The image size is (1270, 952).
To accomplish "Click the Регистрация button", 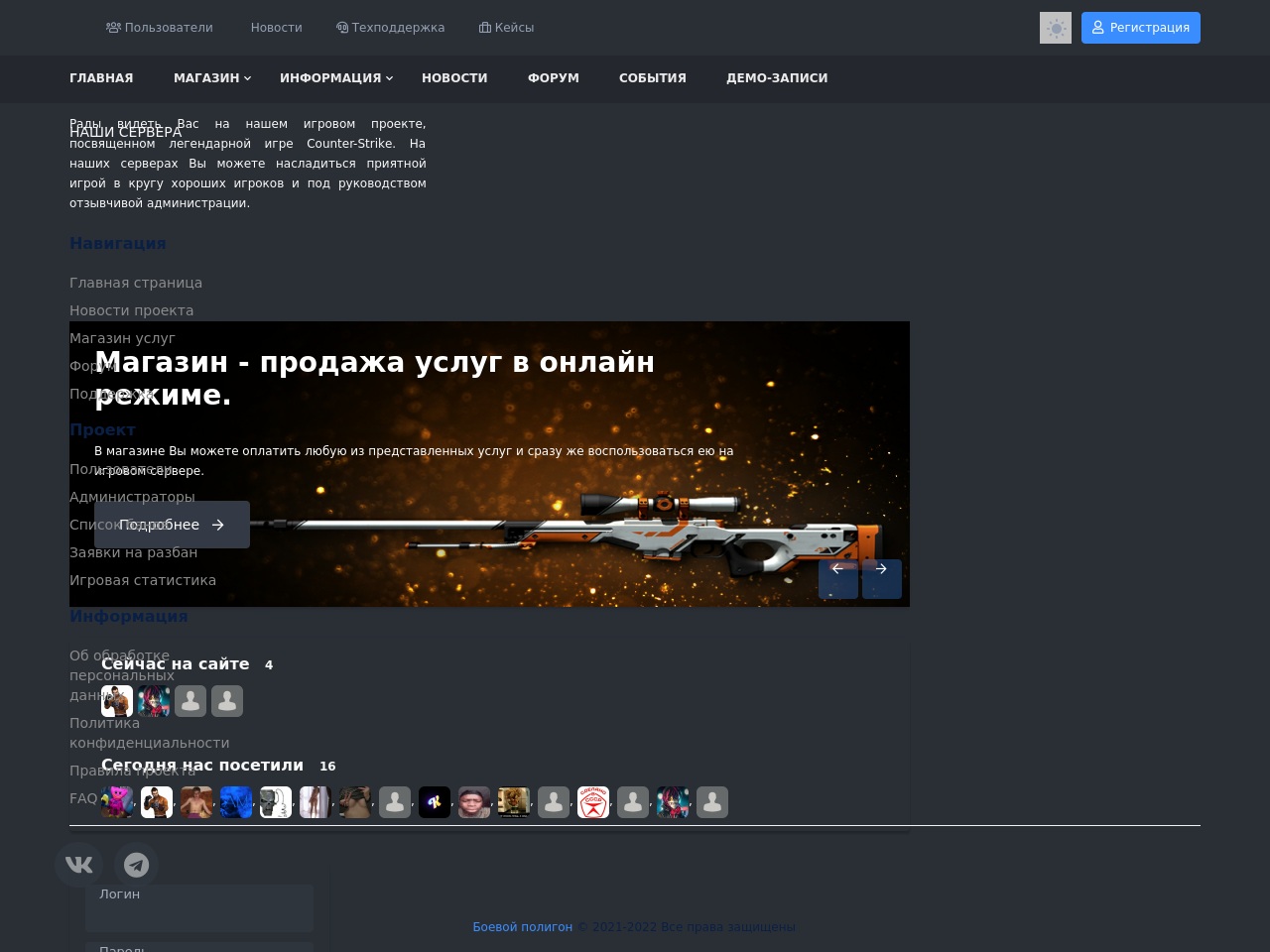I will point(1141,28).
